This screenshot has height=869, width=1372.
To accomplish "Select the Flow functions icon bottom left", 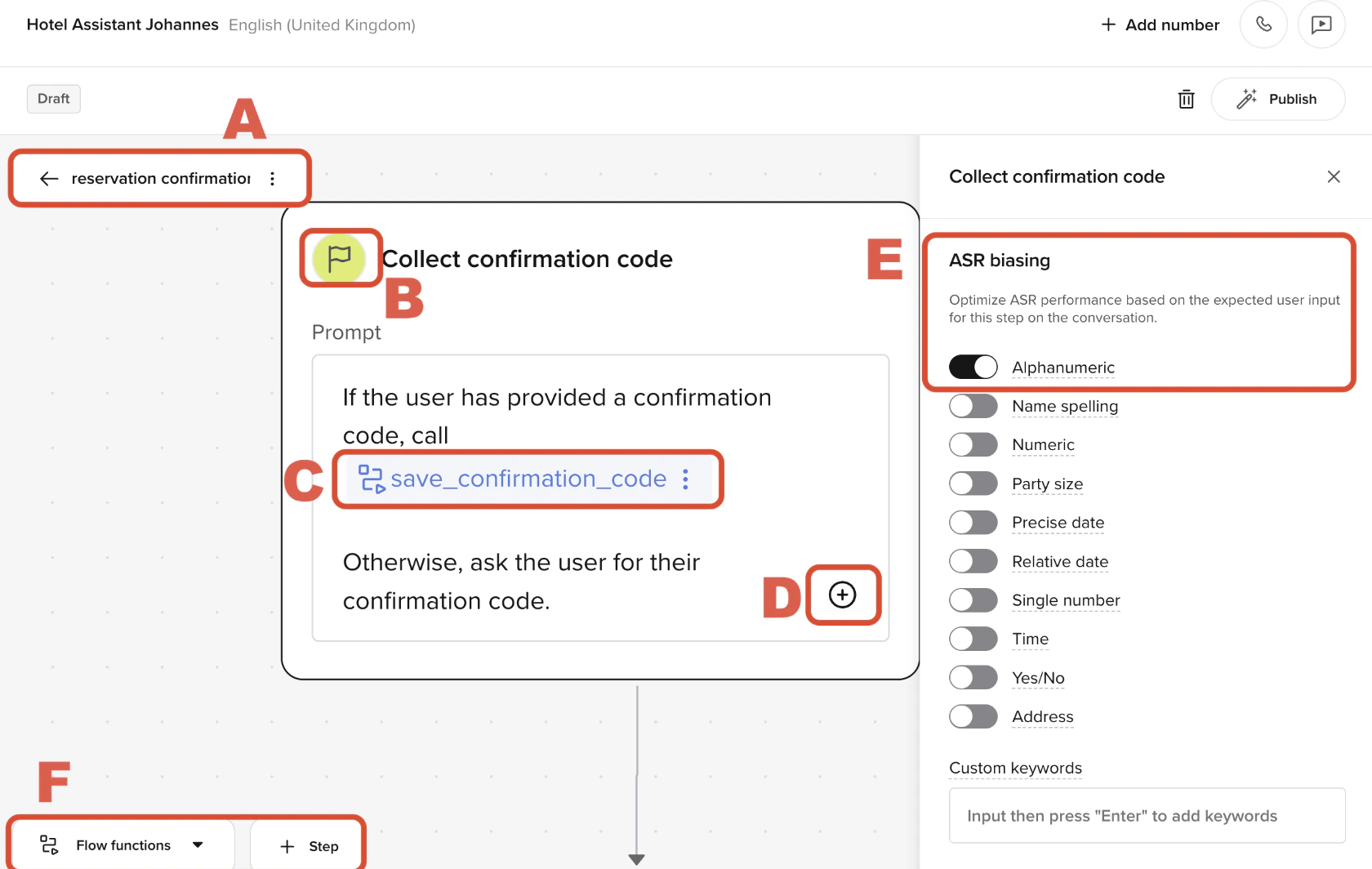I will [49, 844].
